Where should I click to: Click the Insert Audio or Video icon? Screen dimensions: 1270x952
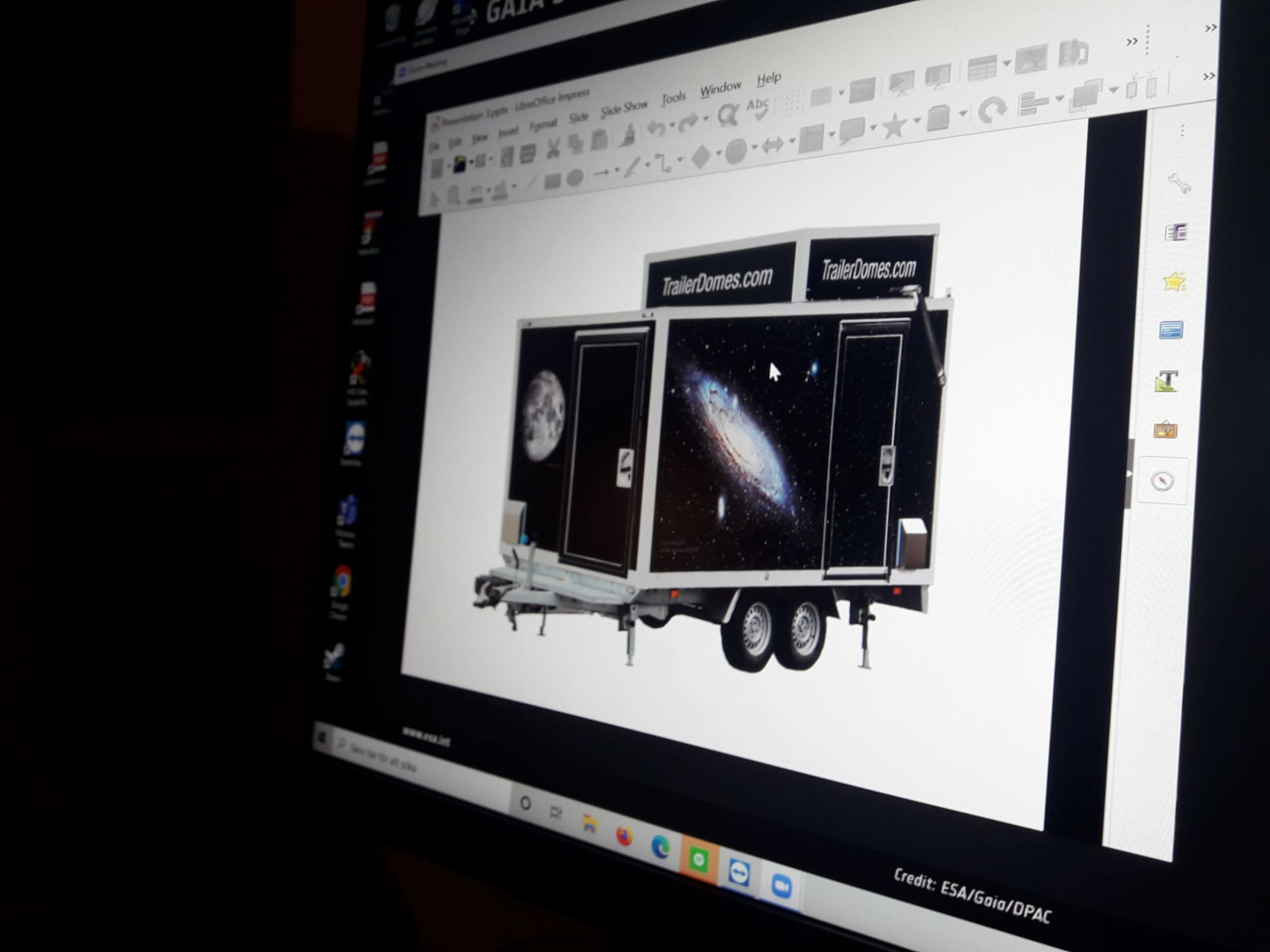1073,52
